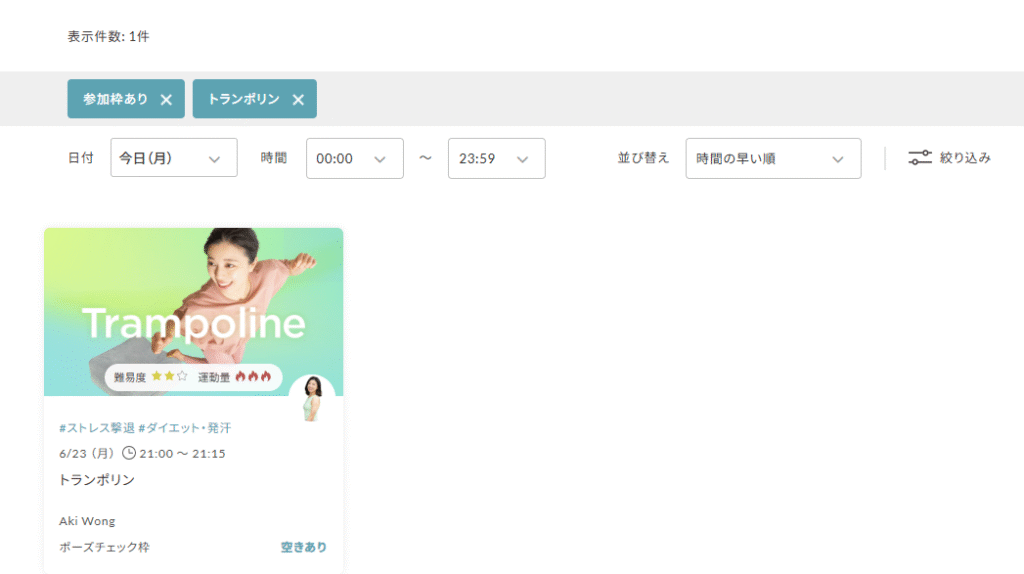
Task: Remove the トランポリン filter with its X
Action: point(298,100)
